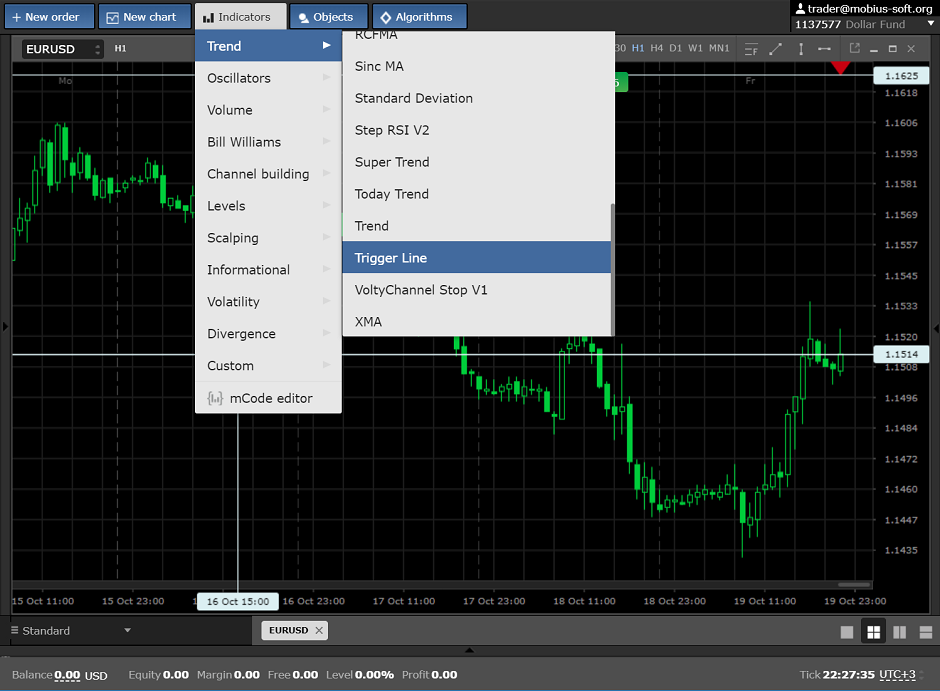Switch to the MN1 timeframe
This screenshot has width=940, height=691.
pyautogui.click(x=719, y=48)
